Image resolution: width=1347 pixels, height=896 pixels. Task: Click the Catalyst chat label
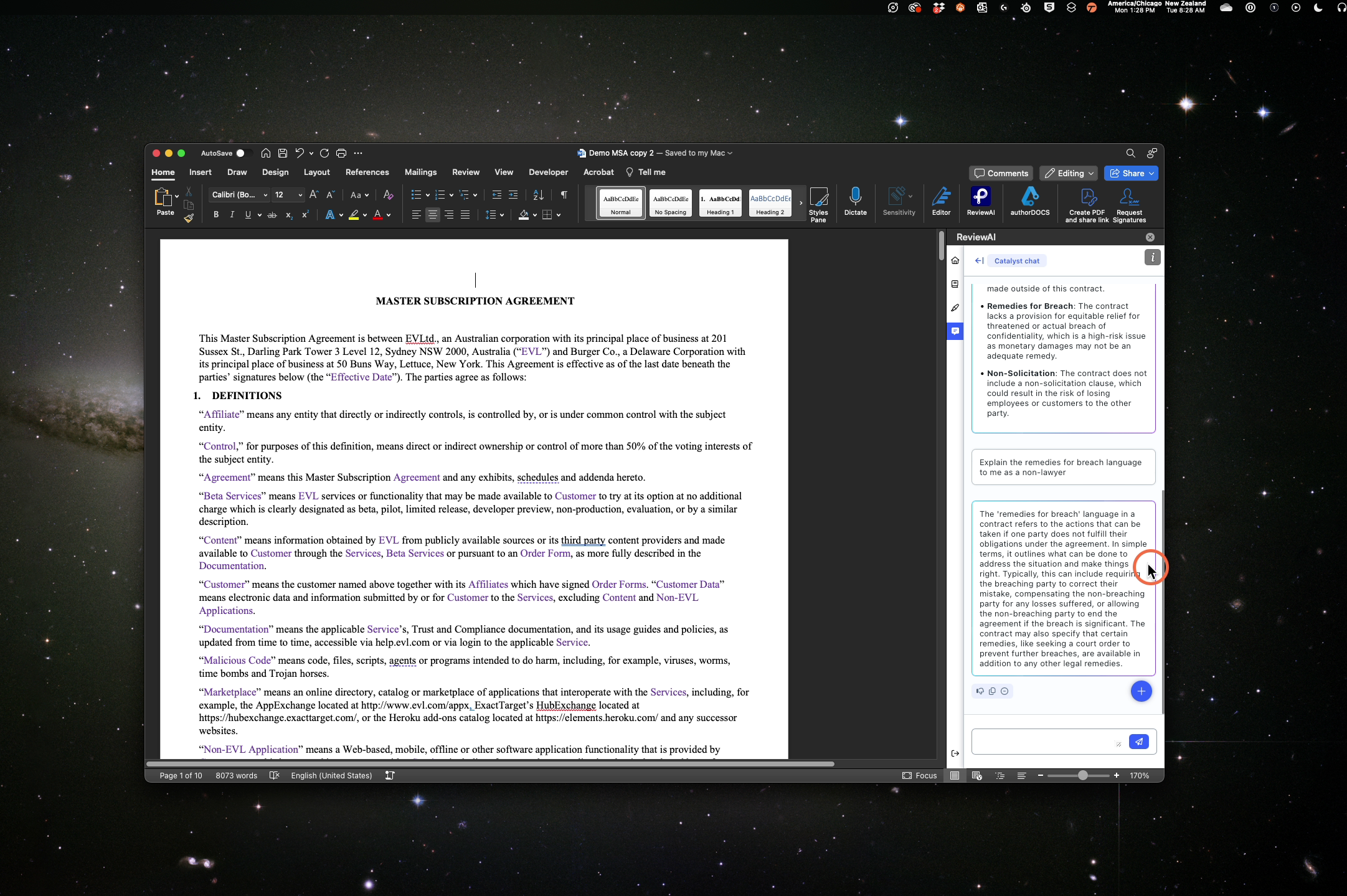(x=1016, y=261)
